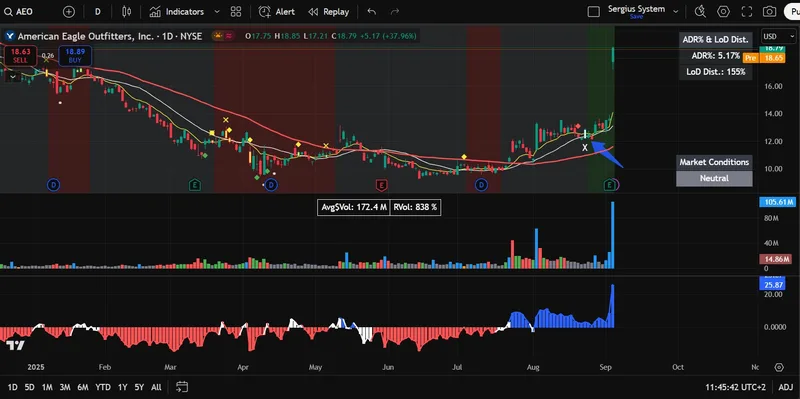The height and width of the screenshot is (399, 800).
Task: Select the 1M date range
Action: pyautogui.click(x=47, y=387)
